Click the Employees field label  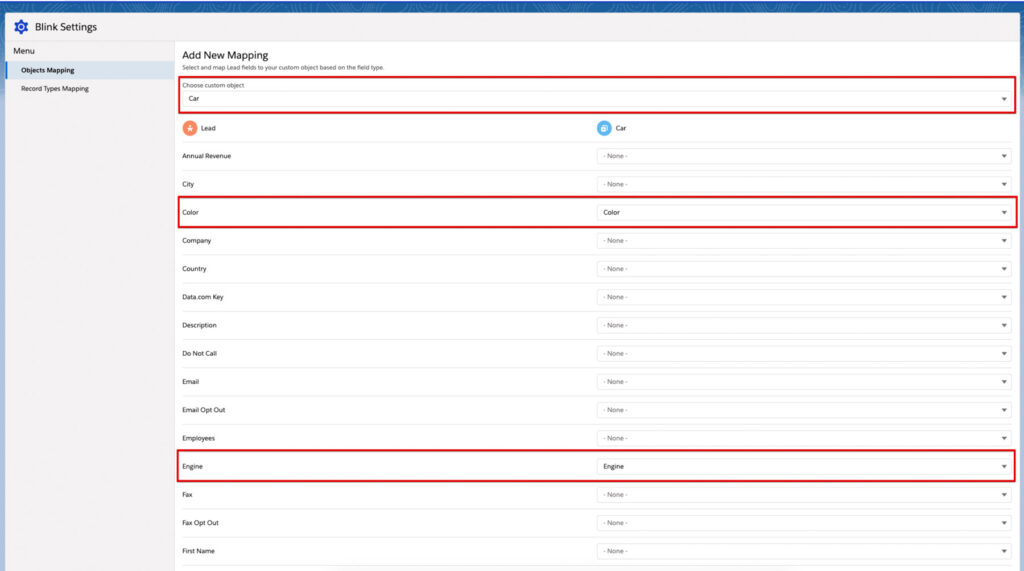pos(199,438)
